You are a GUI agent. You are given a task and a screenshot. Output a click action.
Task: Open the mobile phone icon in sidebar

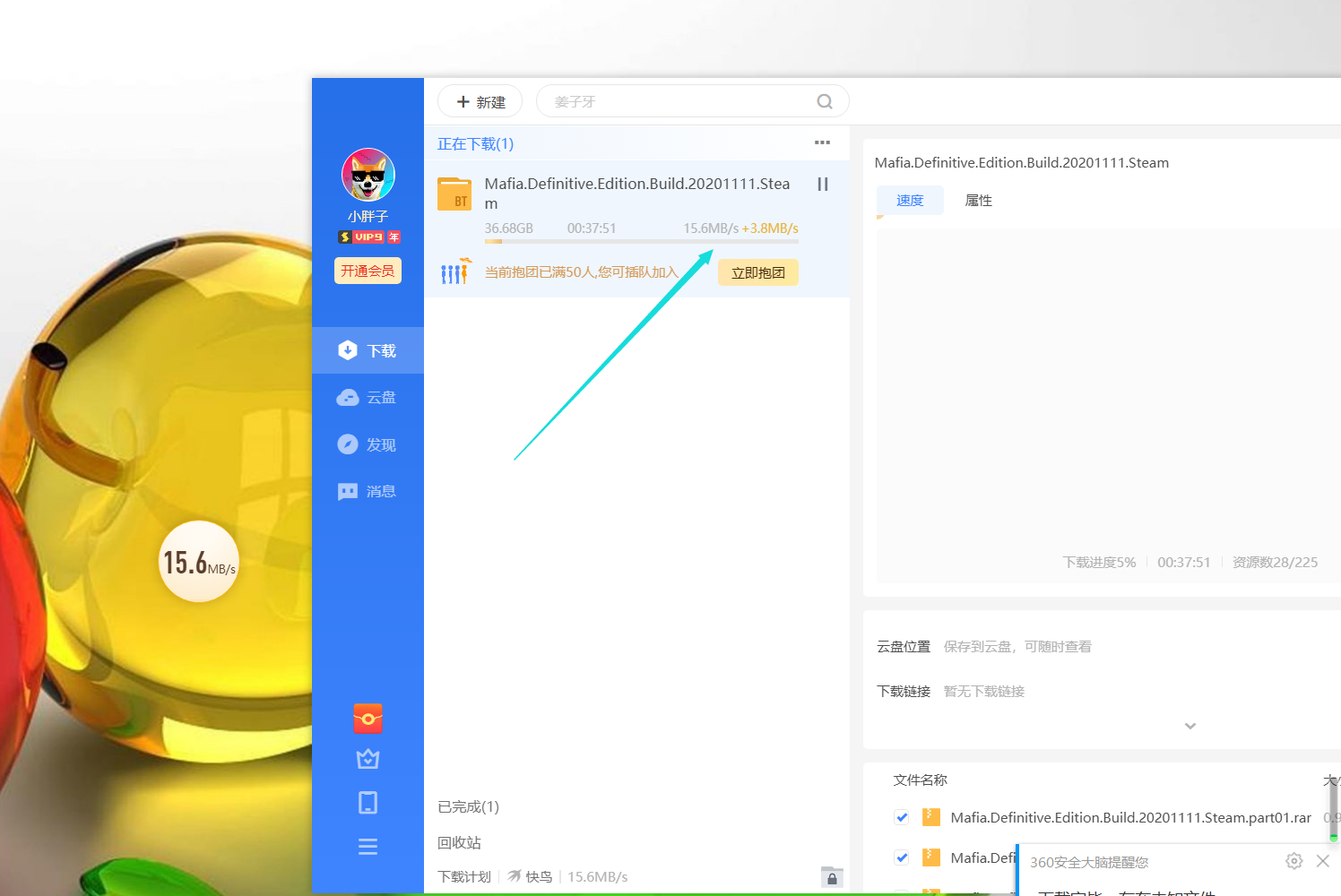pyautogui.click(x=368, y=803)
